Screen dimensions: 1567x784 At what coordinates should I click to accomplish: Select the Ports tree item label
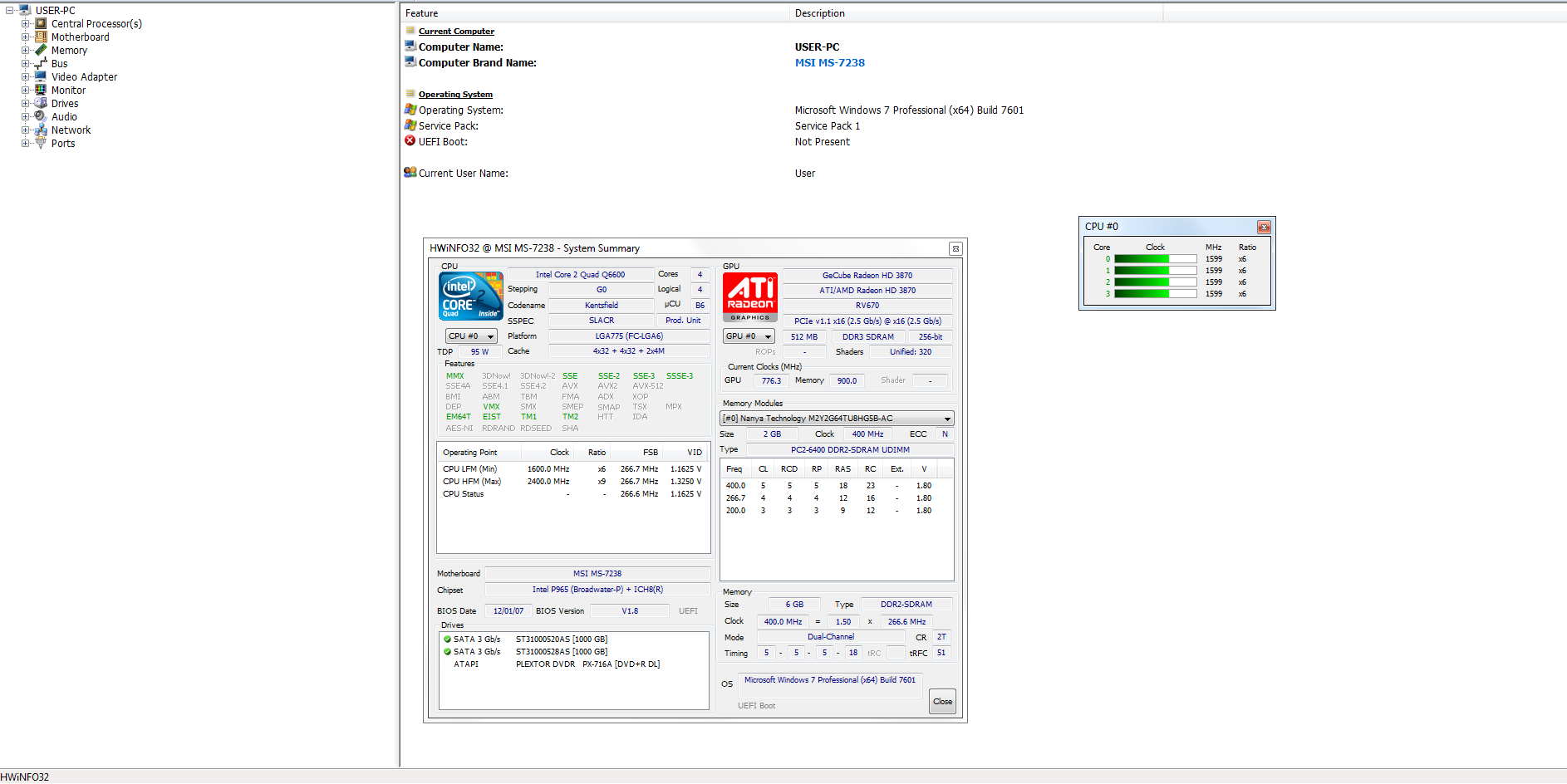[x=63, y=143]
